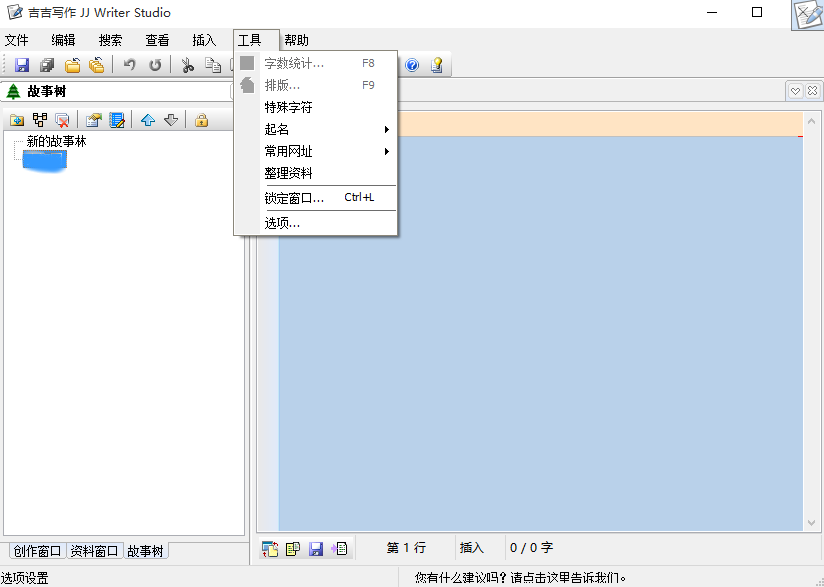Click the Help question mark icon
Image resolution: width=824 pixels, height=587 pixels.
(411, 64)
